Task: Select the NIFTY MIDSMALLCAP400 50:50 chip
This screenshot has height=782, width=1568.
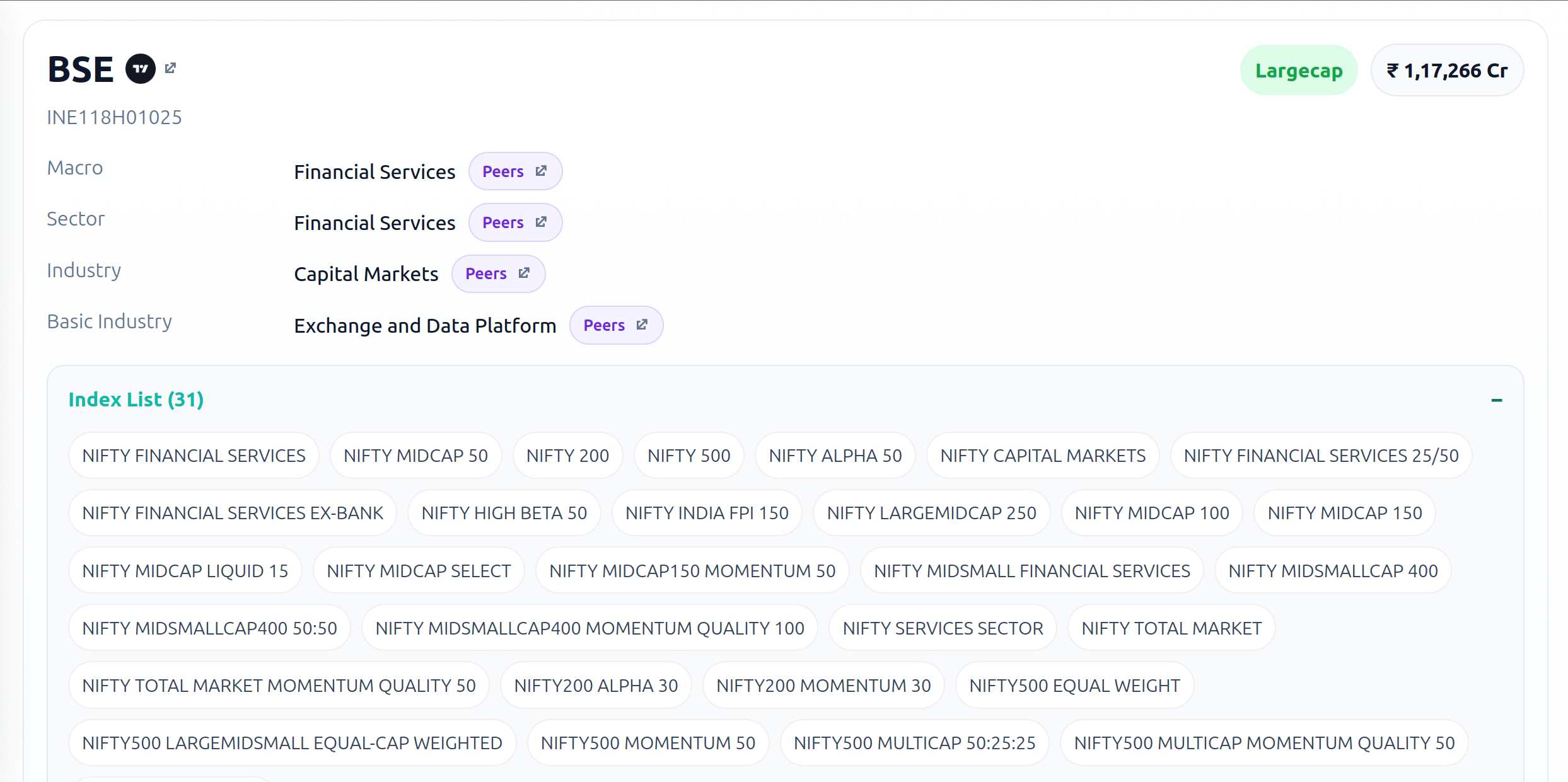Action: coord(210,628)
